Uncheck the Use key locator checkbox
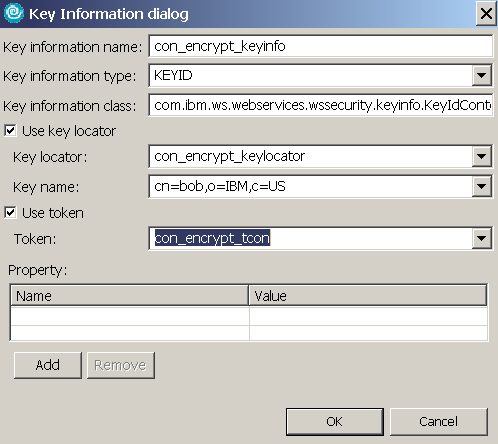The height and width of the screenshot is (444, 498). (x=10, y=130)
